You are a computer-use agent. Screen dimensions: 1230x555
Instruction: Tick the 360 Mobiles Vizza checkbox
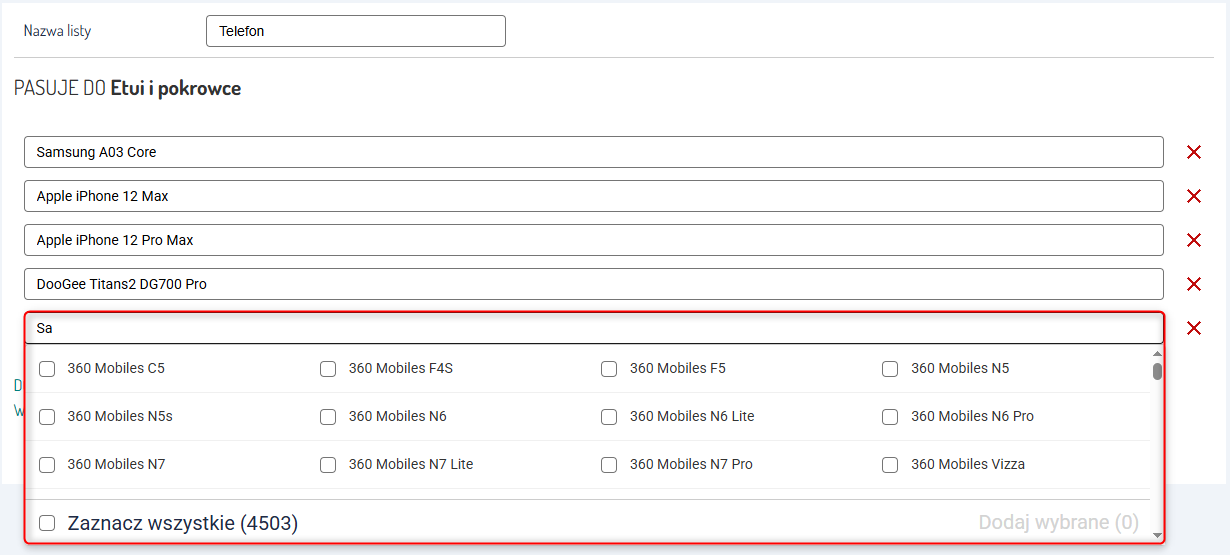pos(890,465)
